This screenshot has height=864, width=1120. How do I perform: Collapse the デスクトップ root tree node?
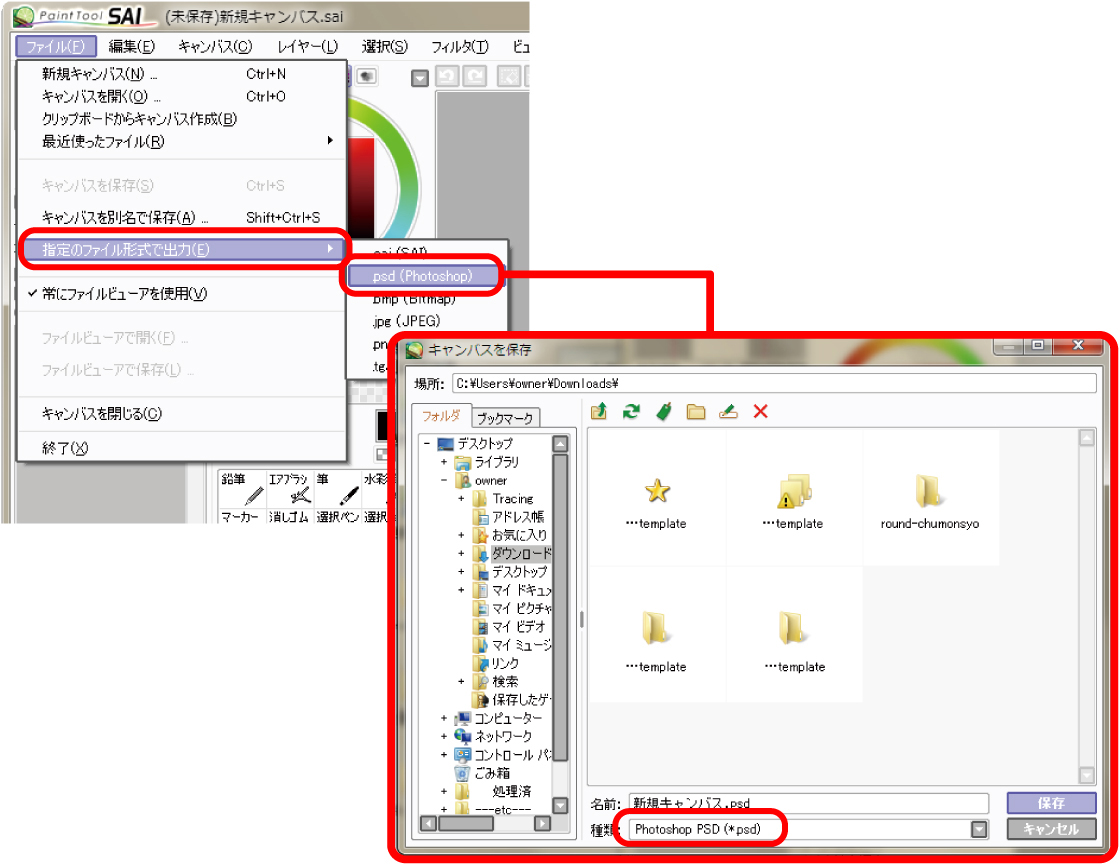click(426, 443)
